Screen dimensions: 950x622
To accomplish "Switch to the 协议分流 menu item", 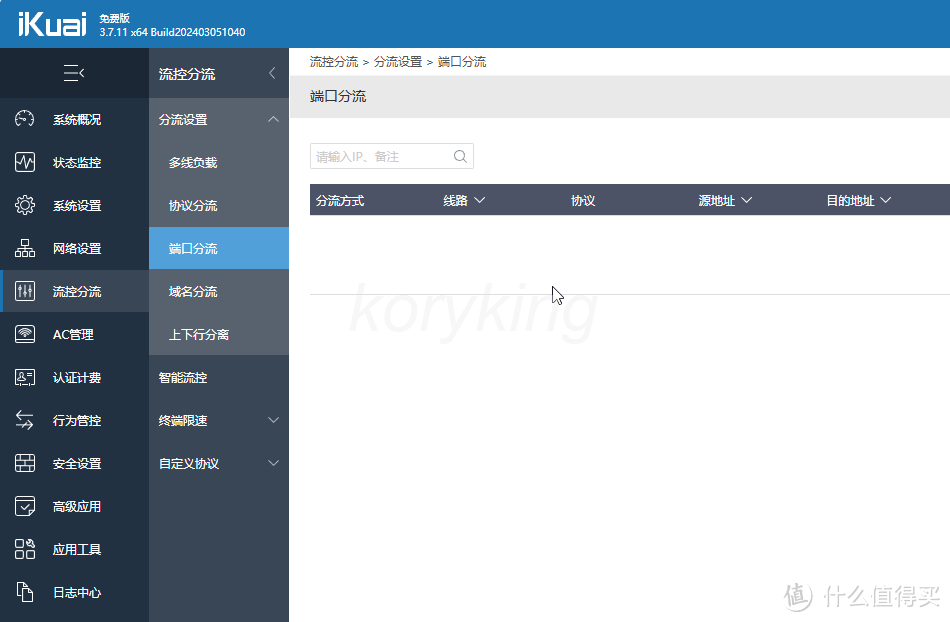I will click(194, 205).
